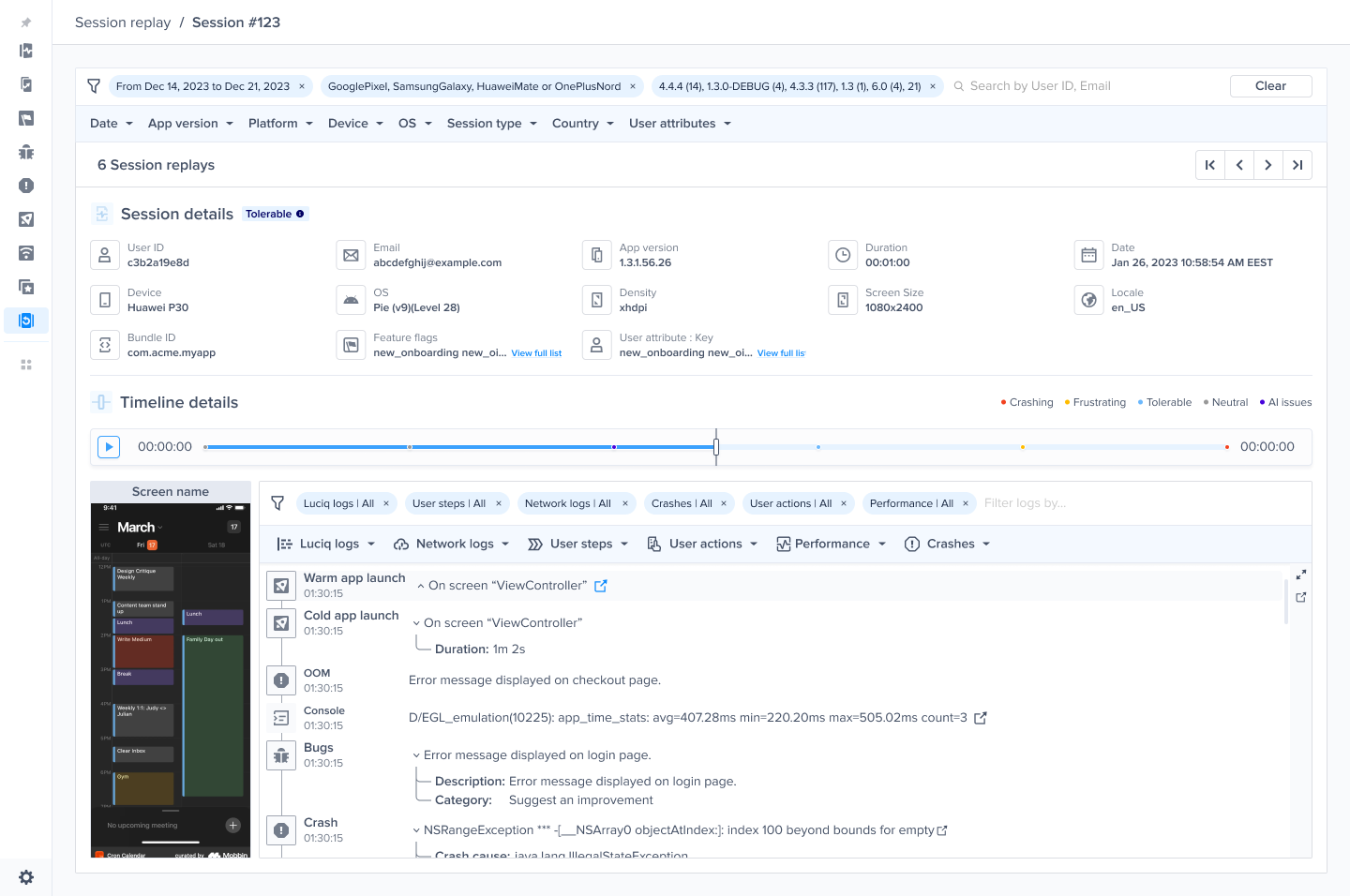The width and height of the screenshot is (1350, 896).
Task: Click the screen recording thumbnail
Action: pos(171,680)
